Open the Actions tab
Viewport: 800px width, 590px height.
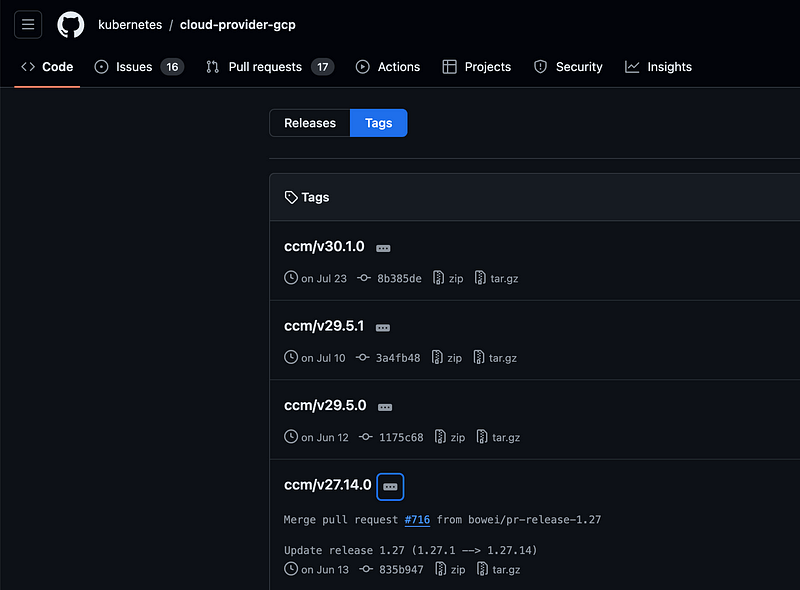[x=388, y=67]
